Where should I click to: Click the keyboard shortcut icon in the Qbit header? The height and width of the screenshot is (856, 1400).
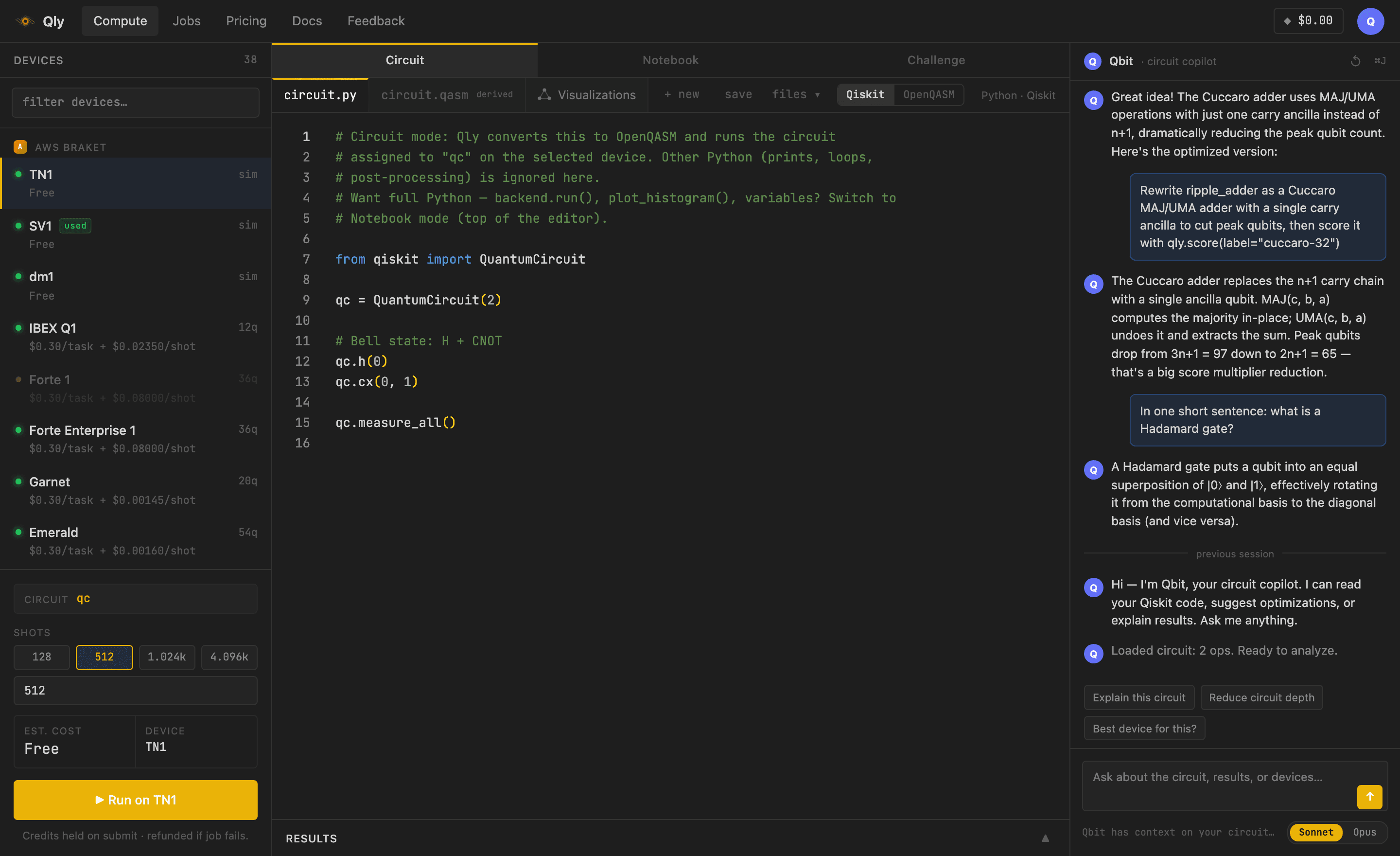(x=1380, y=61)
